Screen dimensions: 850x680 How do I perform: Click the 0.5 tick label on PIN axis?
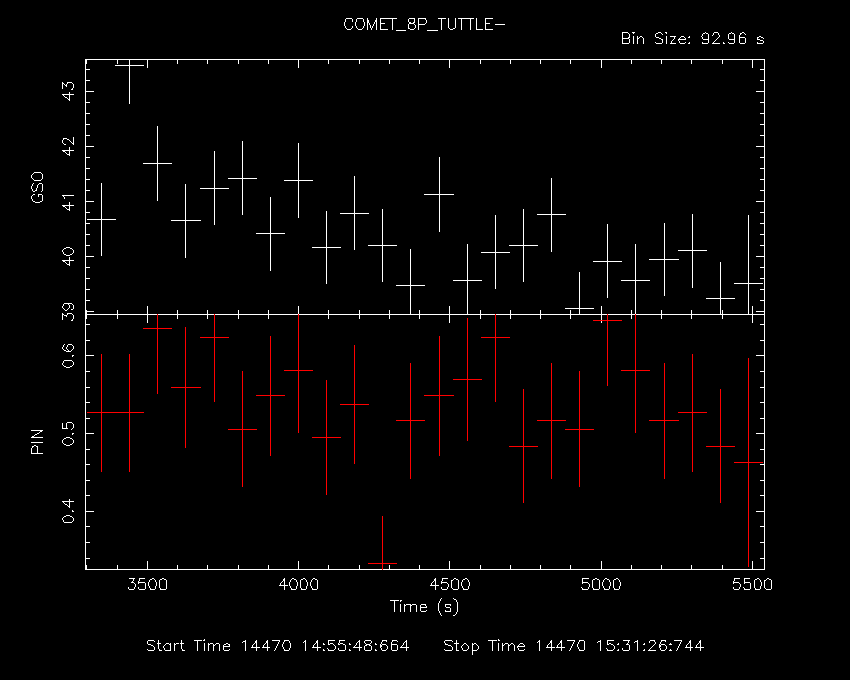click(x=69, y=434)
